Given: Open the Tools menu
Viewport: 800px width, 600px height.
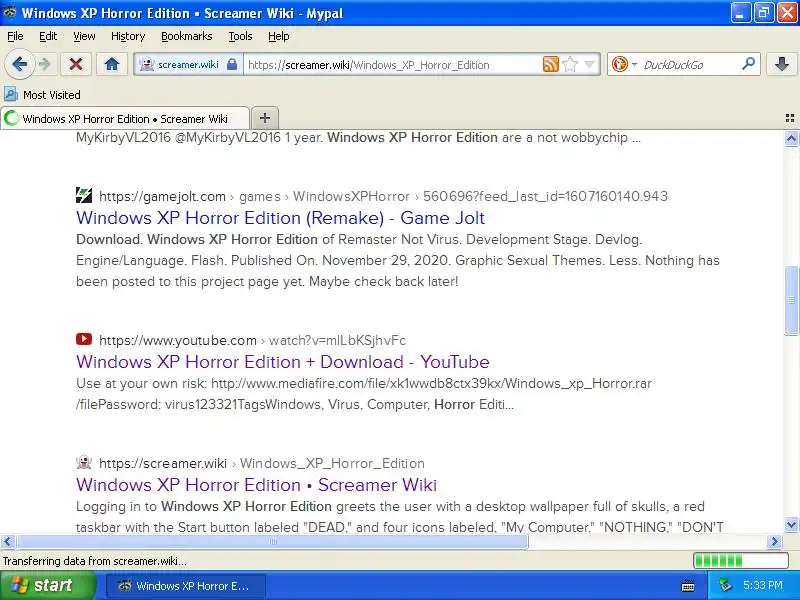Looking at the screenshot, I should coord(240,36).
